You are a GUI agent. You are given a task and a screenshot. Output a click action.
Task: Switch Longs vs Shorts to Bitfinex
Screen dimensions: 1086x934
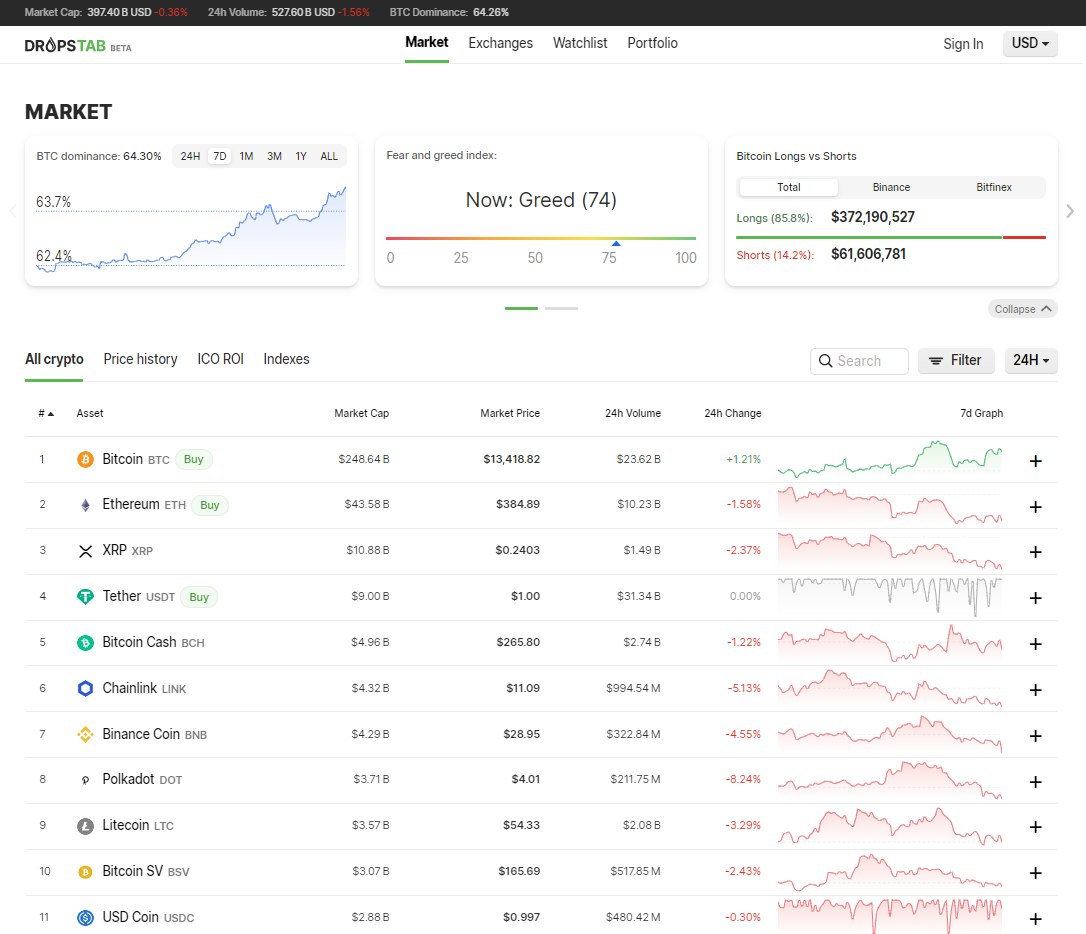click(994, 187)
